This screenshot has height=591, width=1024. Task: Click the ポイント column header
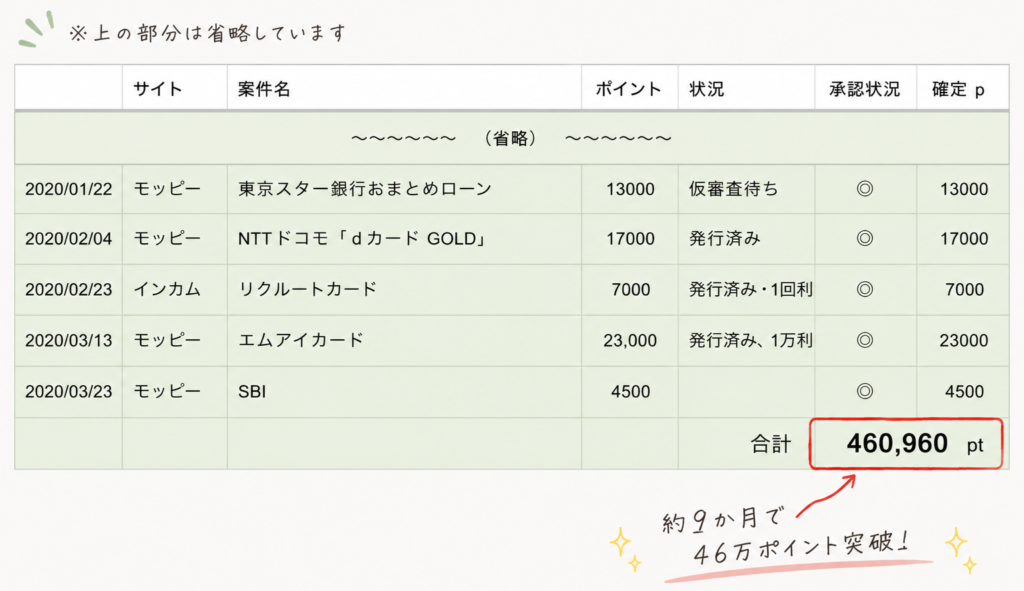coord(630,88)
